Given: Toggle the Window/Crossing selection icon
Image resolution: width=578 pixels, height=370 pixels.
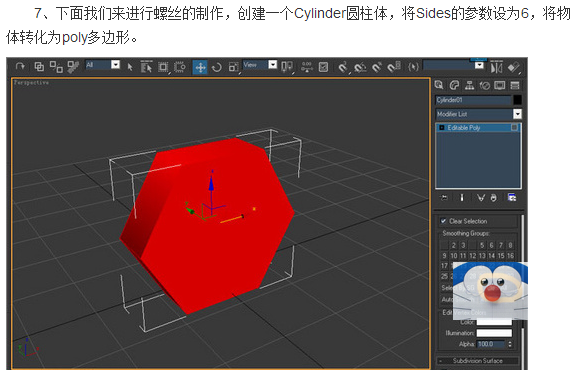Looking at the screenshot, I should (x=180, y=67).
